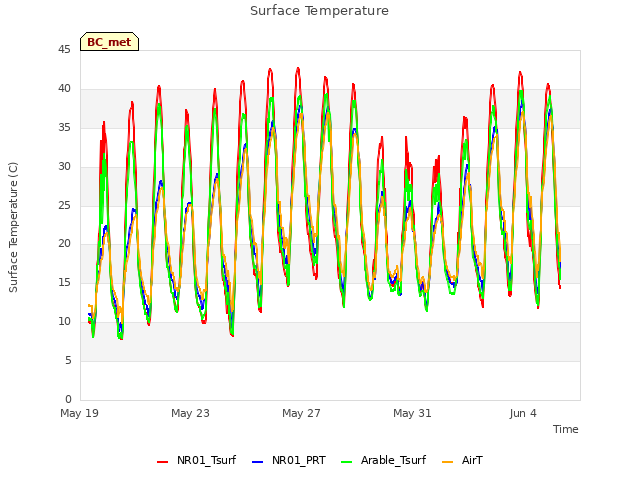Click the 10 y-axis tick label
This screenshot has height=480, width=640.
tap(64, 321)
